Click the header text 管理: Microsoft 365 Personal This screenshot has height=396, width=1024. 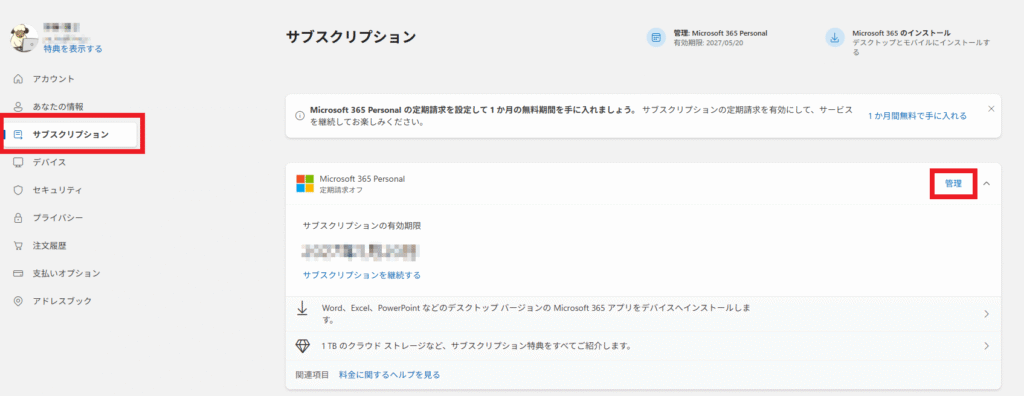click(720, 33)
